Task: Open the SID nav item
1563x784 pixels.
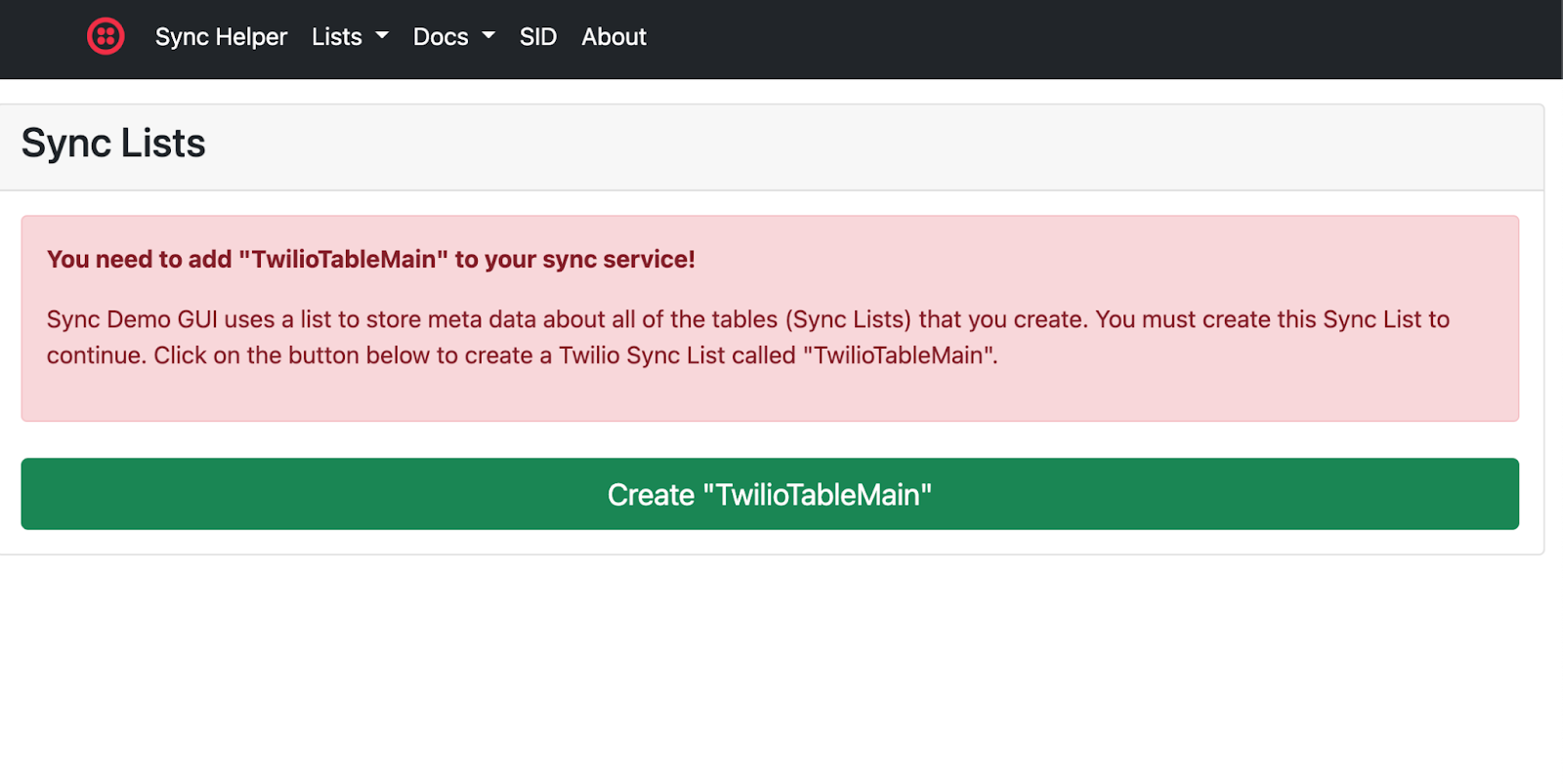Action: click(x=538, y=37)
